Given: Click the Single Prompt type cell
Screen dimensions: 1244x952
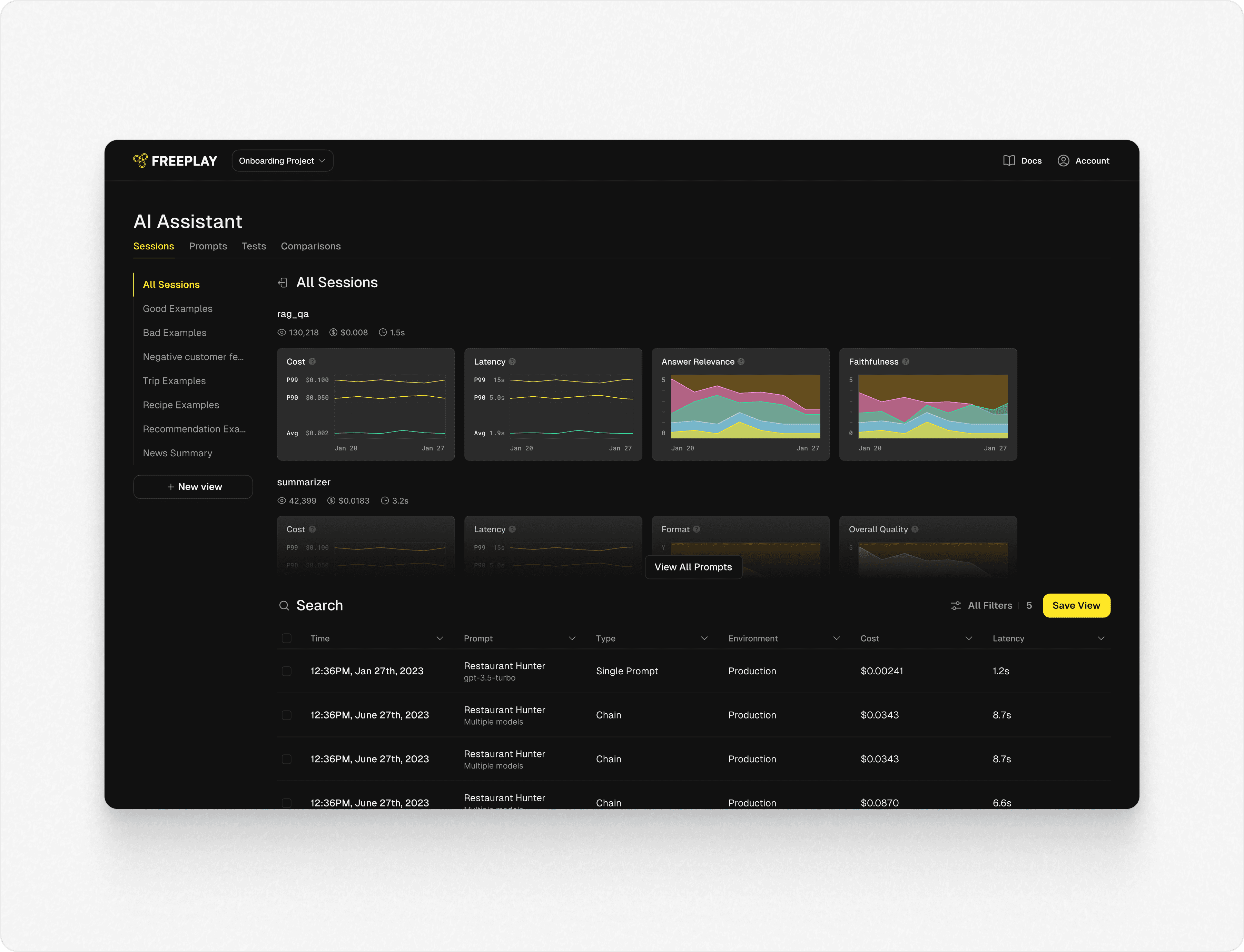Looking at the screenshot, I should click(627, 672).
